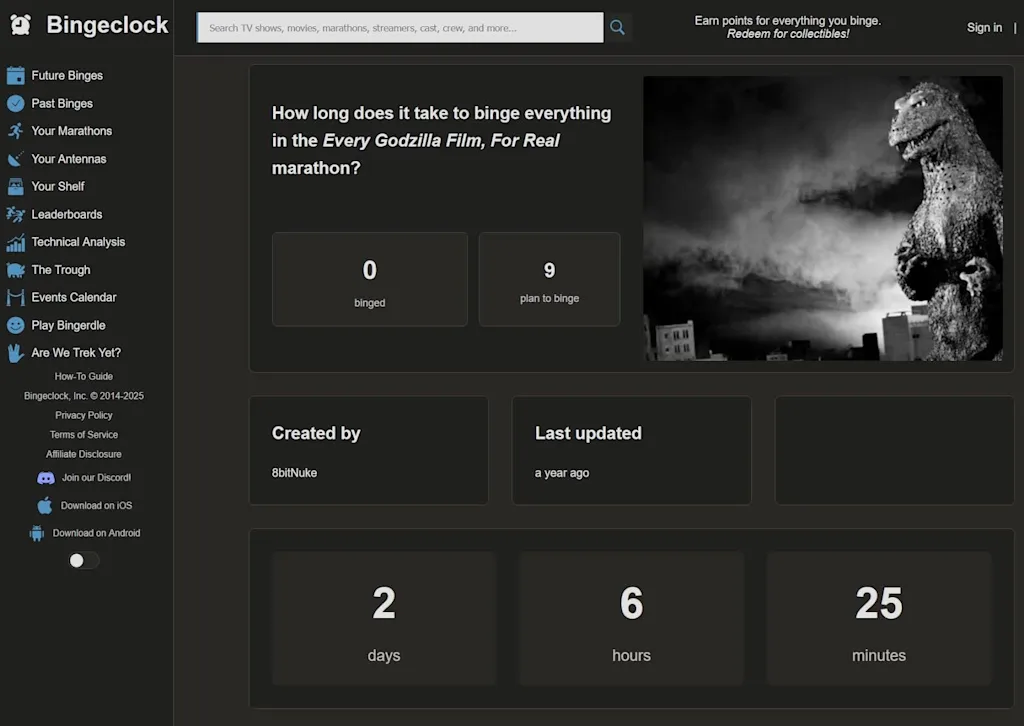This screenshot has height=726, width=1024.
Task: Click the 0 binged counter box
Action: 370,279
